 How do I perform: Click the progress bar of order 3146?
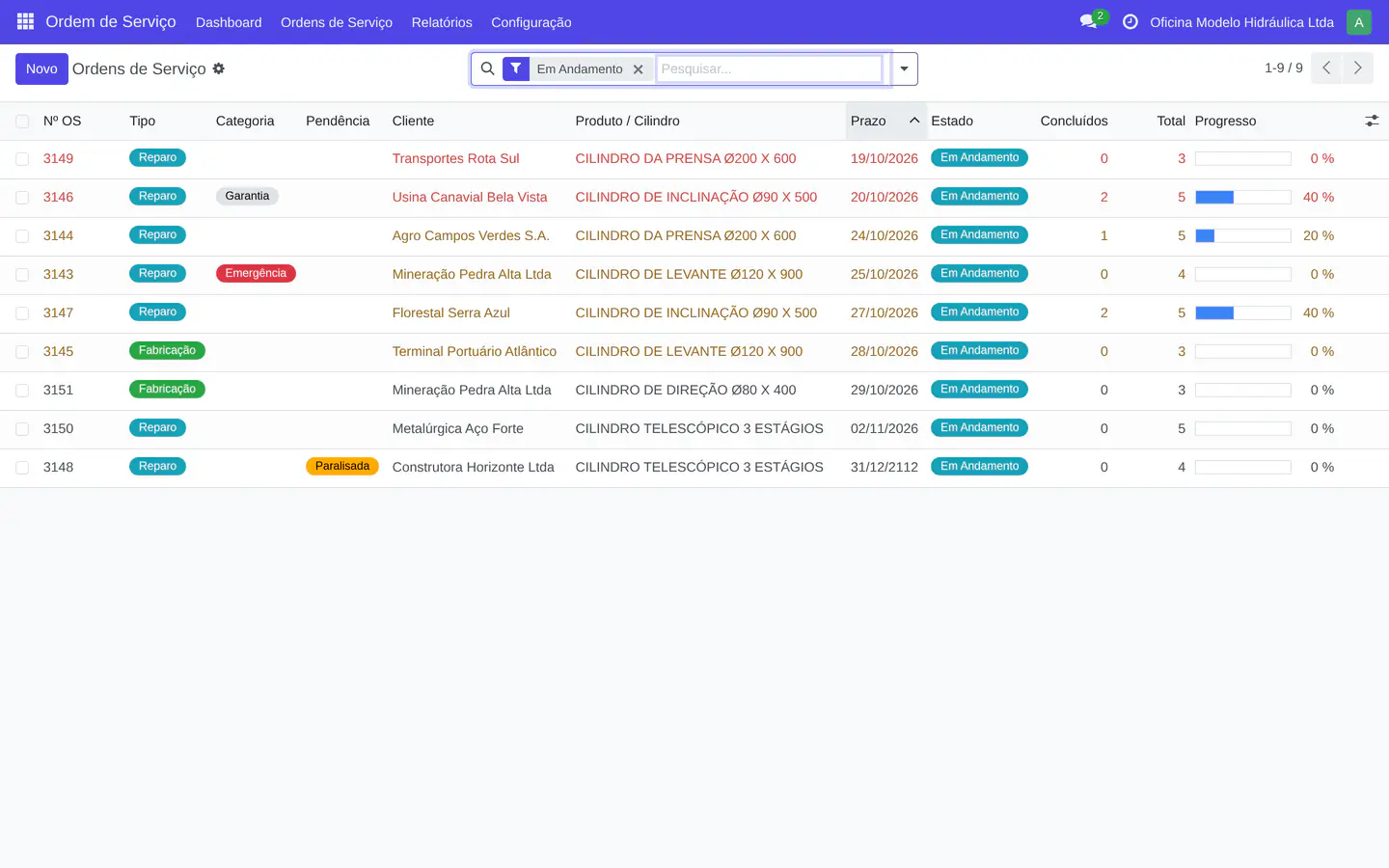(x=1243, y=197)
